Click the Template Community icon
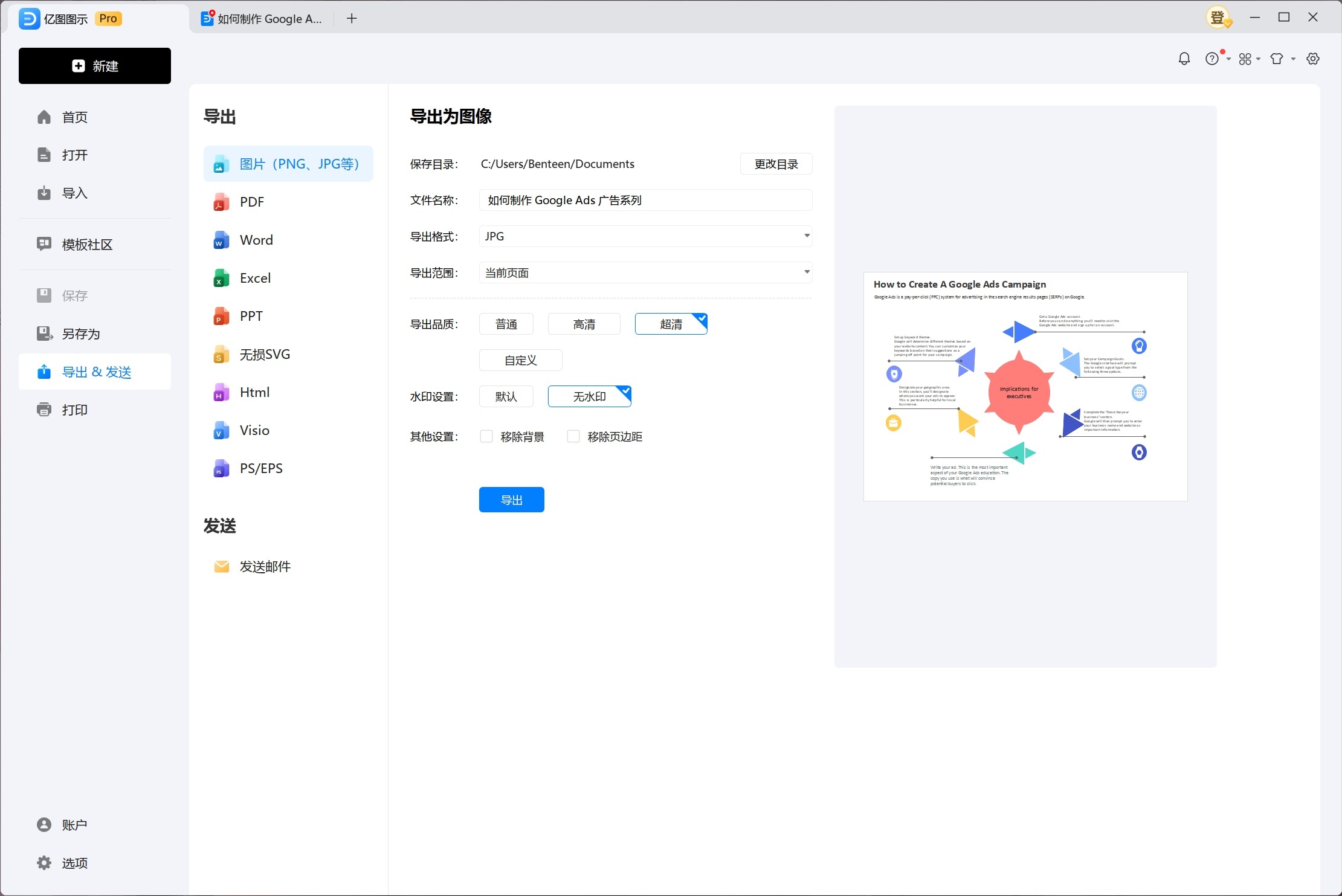Screen dimensions: 1342x896 (x=44, y=244)
